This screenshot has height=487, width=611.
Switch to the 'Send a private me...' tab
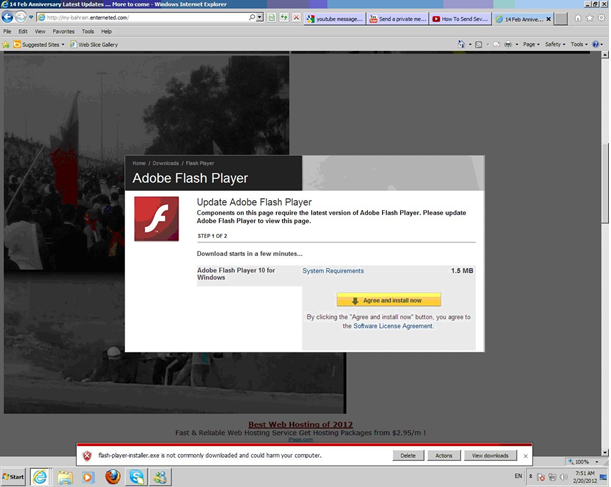[x=398, y=19]
